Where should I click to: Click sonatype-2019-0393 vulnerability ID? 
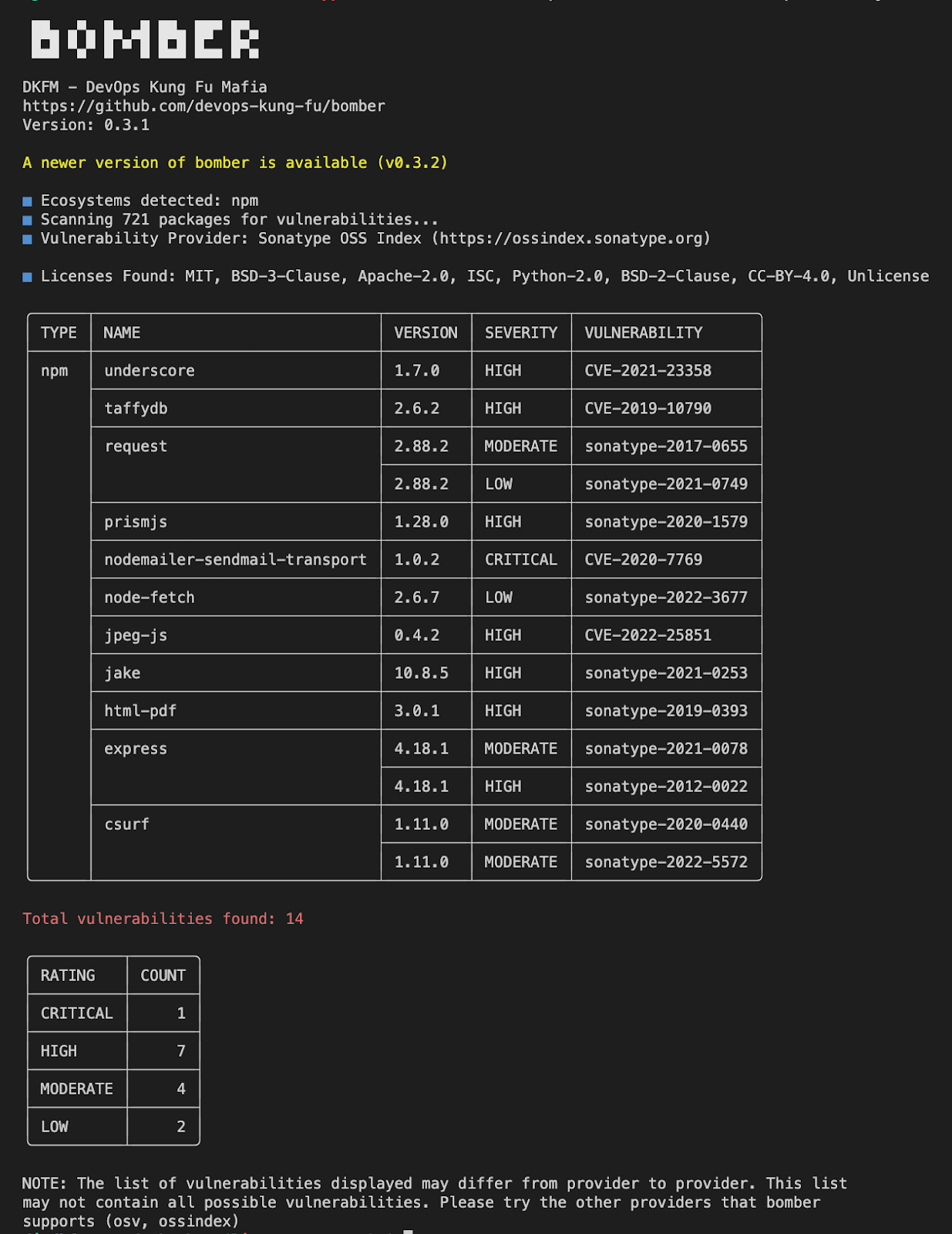(666, 711)
